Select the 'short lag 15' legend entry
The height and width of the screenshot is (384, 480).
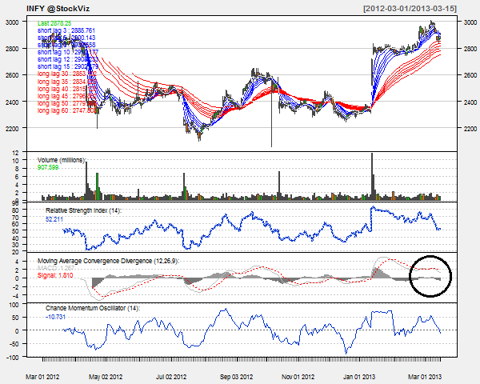[68, 67]
